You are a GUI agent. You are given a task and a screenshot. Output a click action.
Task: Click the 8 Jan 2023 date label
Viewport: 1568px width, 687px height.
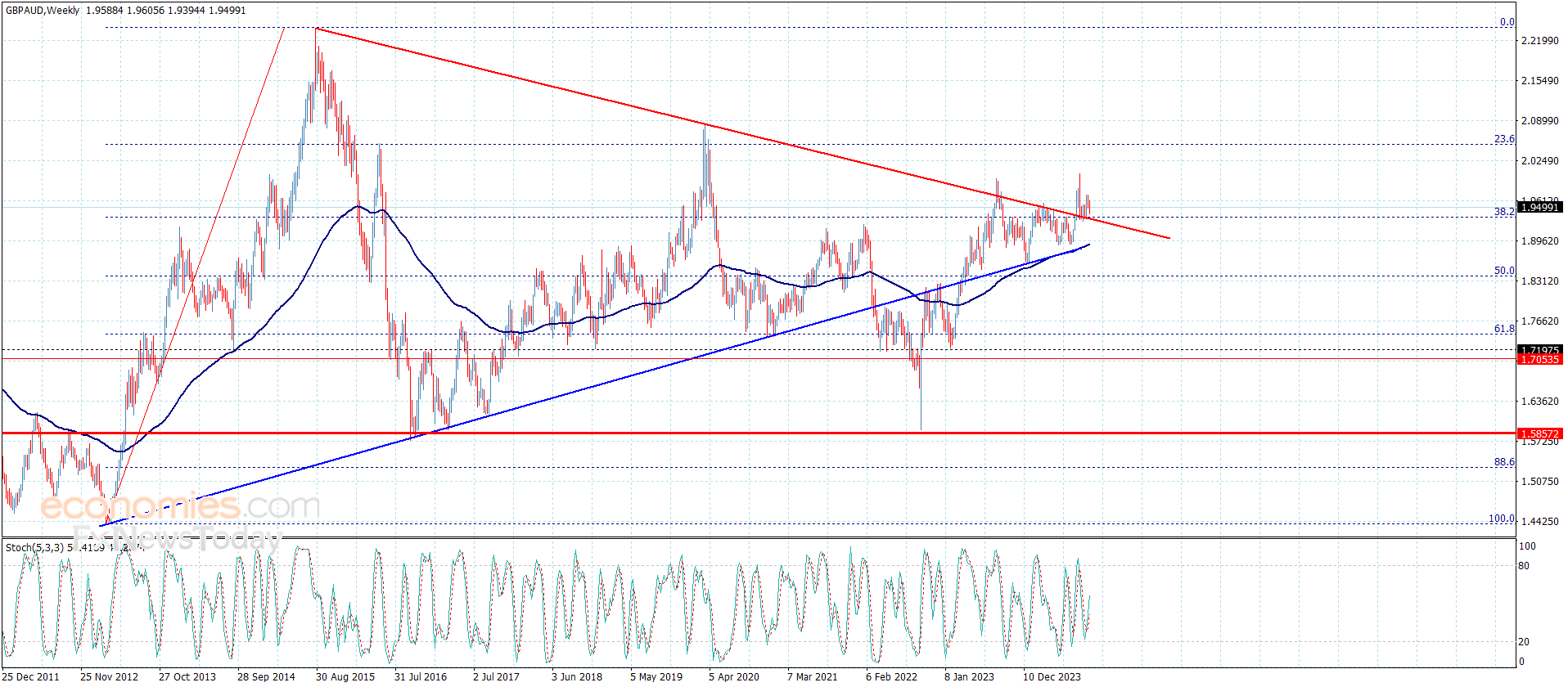click(970, 676)
